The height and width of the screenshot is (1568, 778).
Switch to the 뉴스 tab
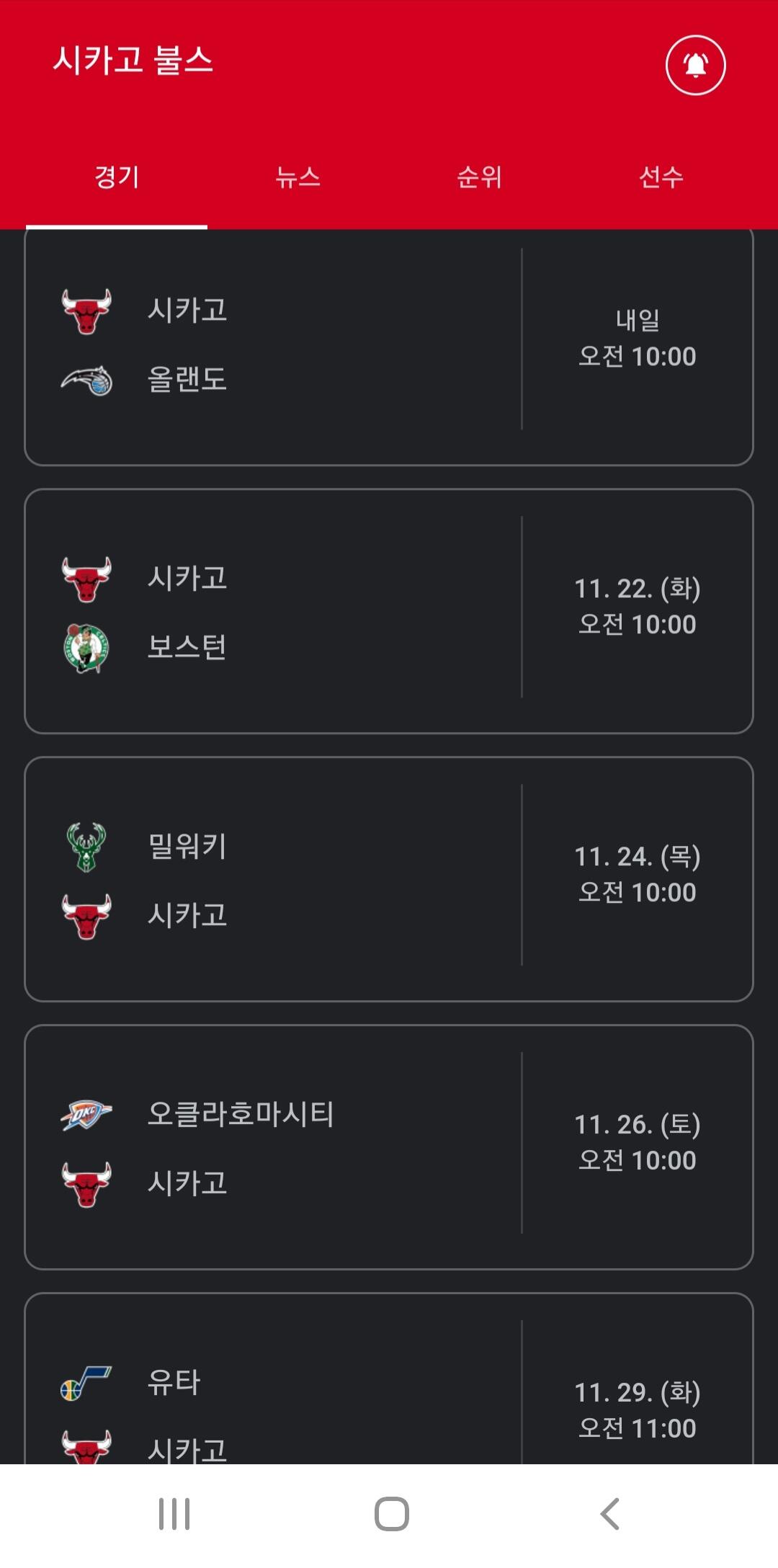click(298, 177)
